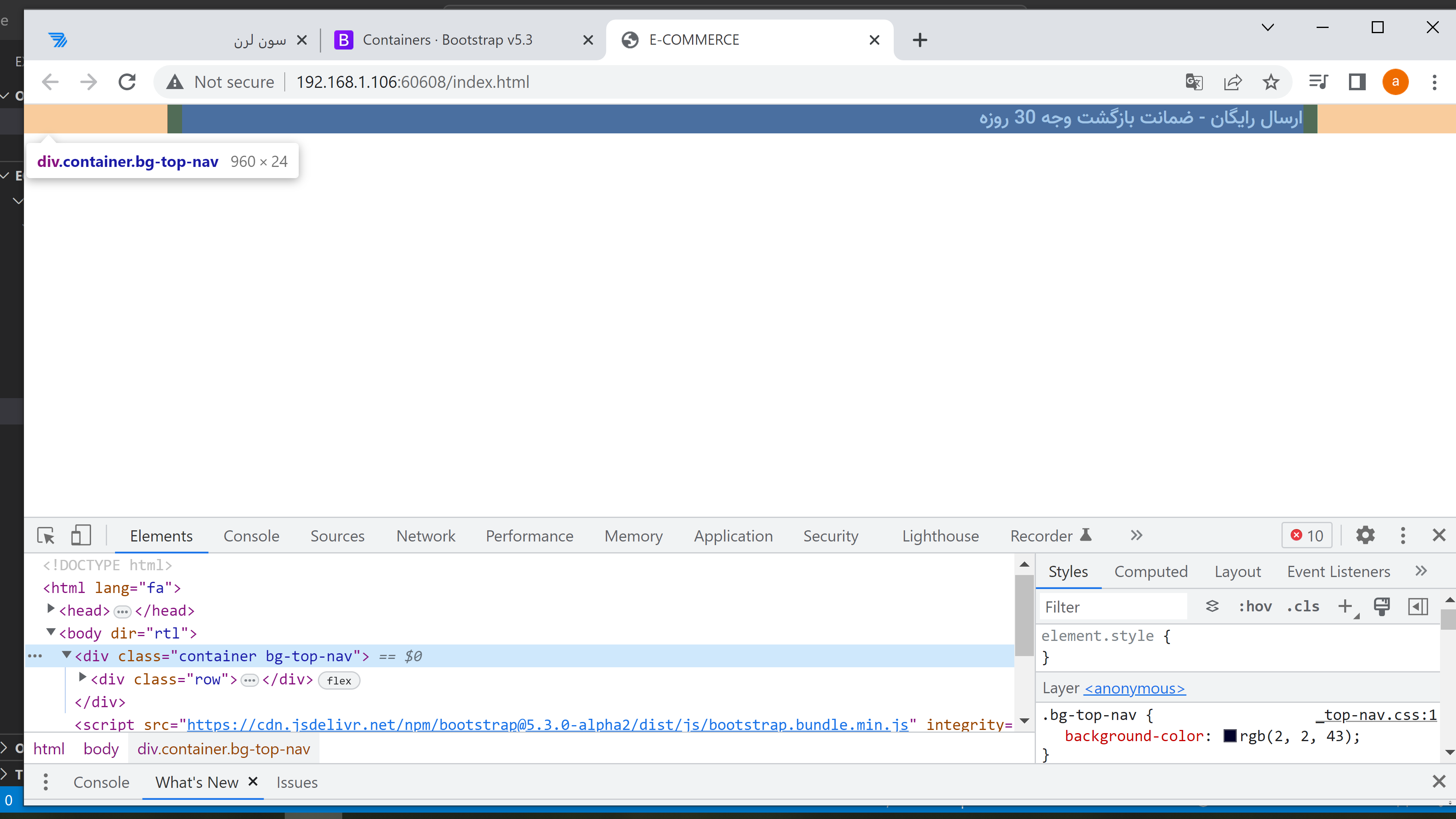Toggle :hov element state

pyautogui.click(x=1255, y=607)
